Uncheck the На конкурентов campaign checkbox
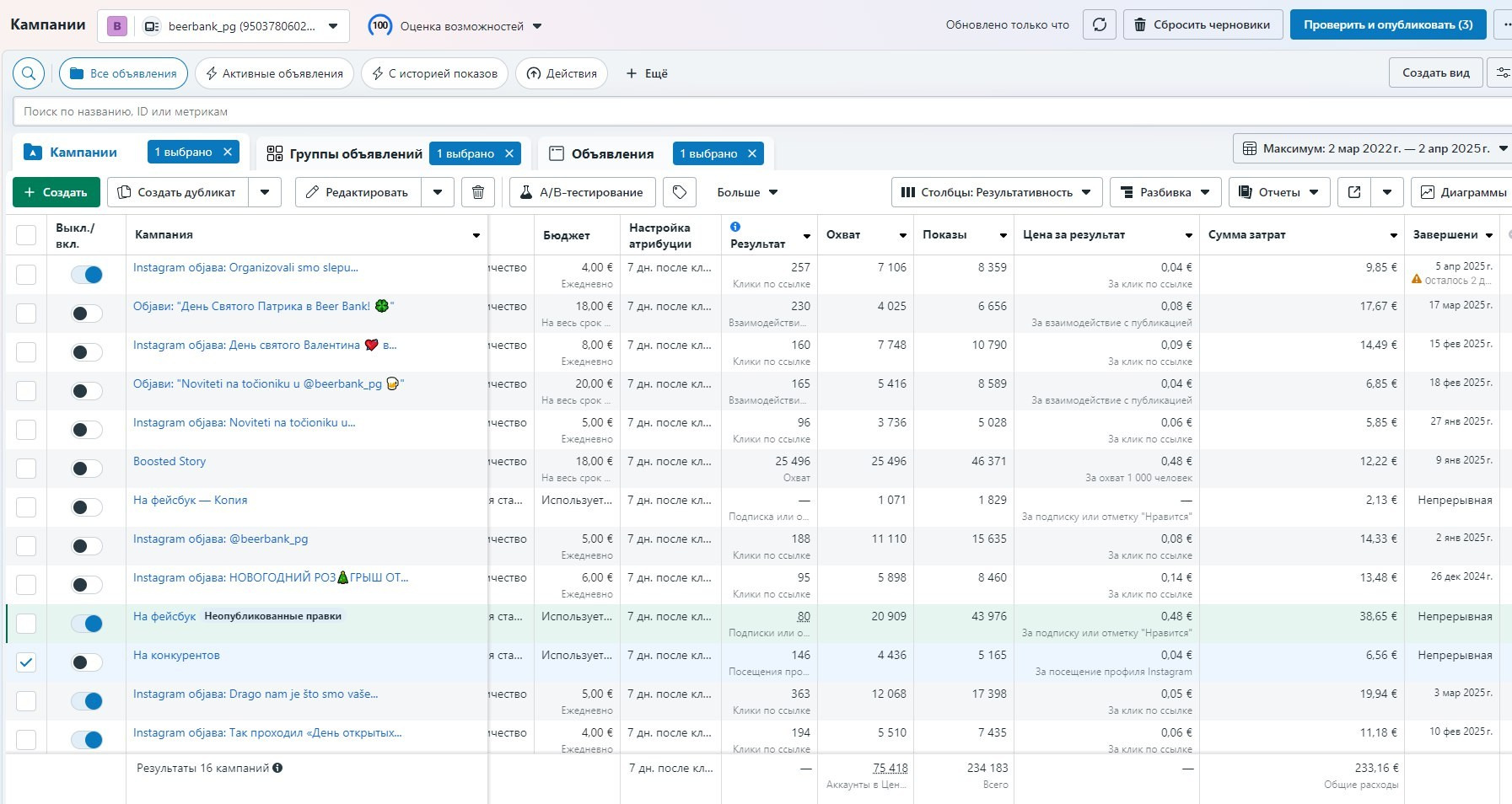 click(x=26, y=662)
